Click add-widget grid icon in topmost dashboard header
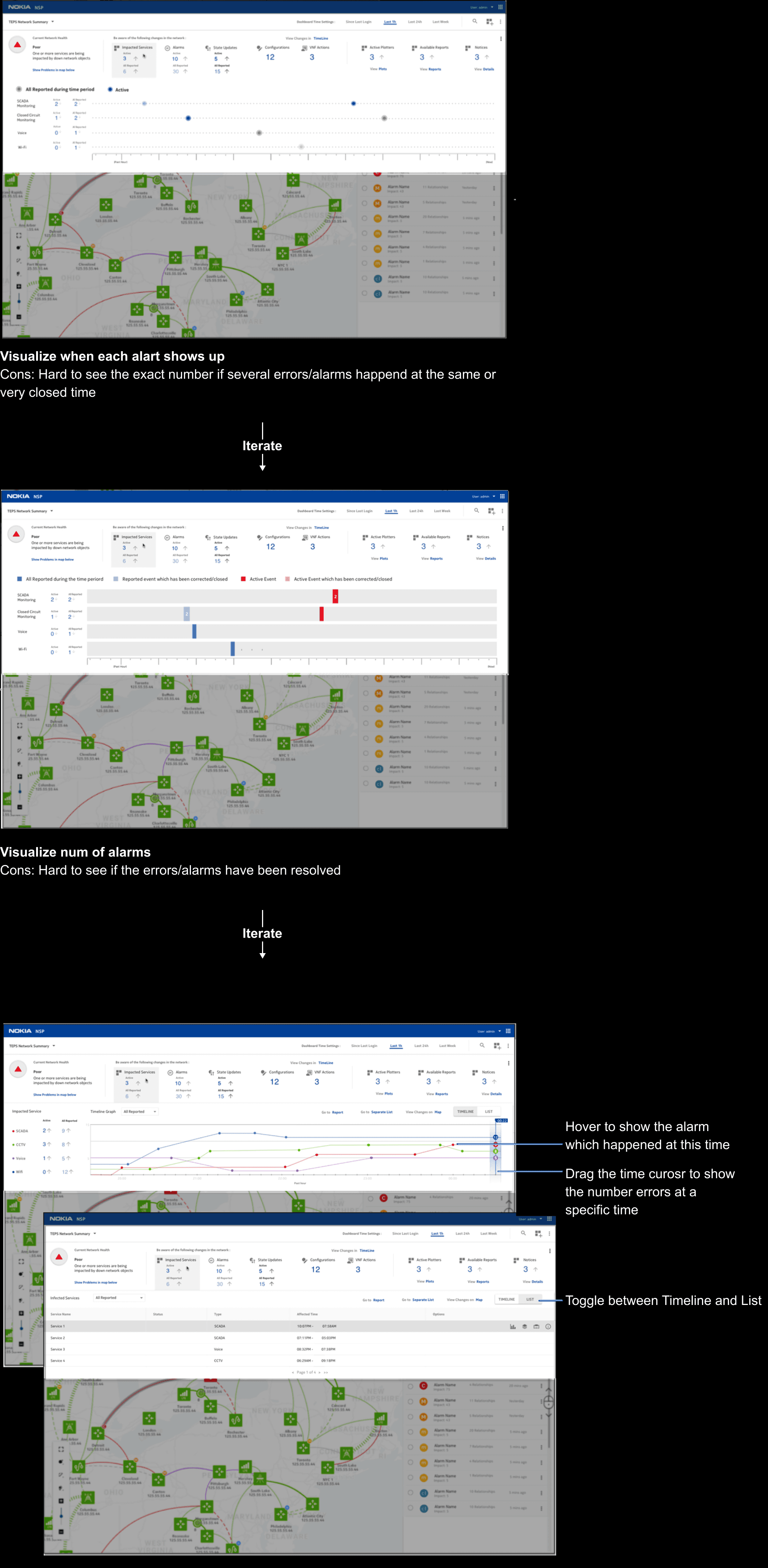 coord(489,22)
